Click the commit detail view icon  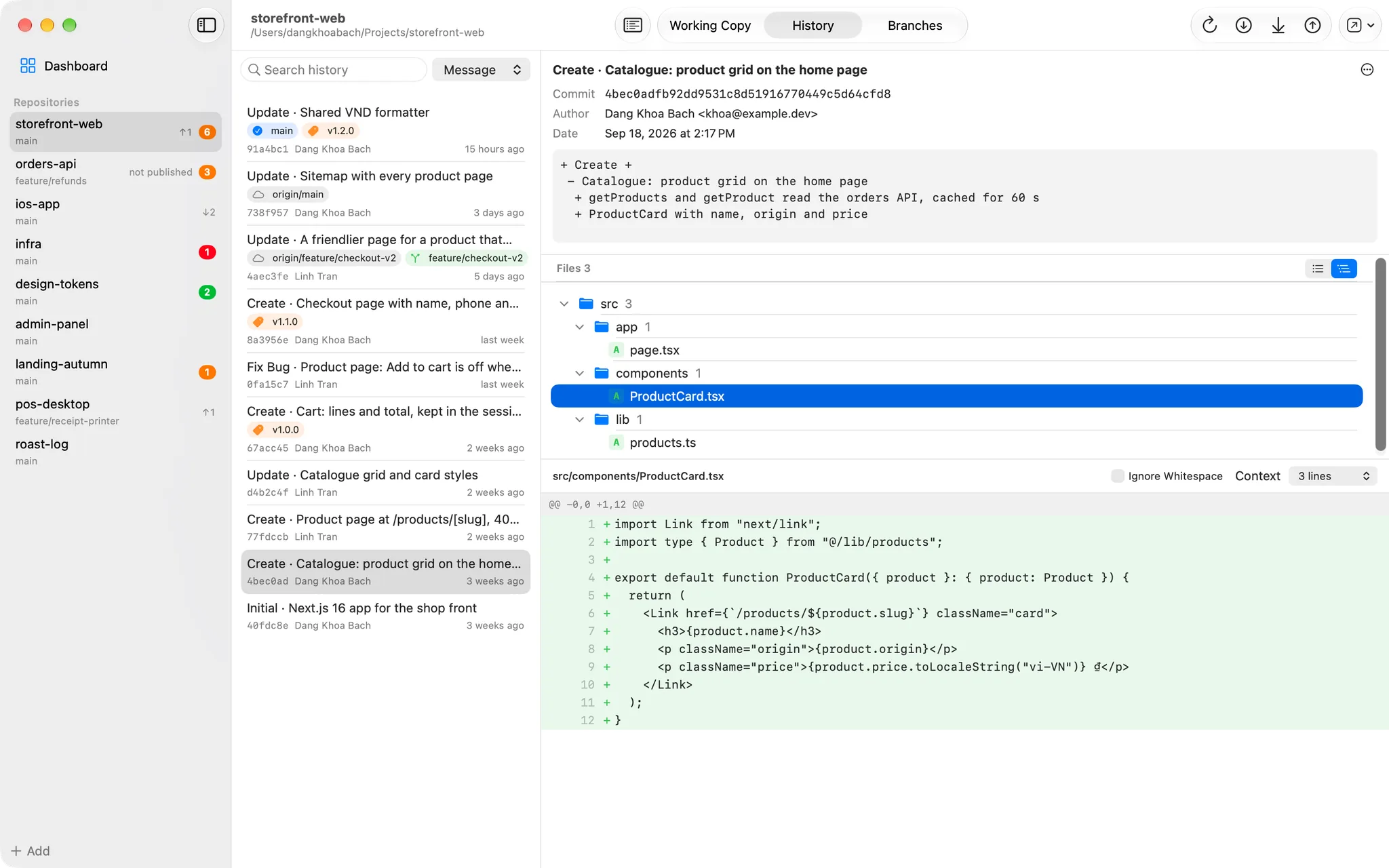point(633,25)
